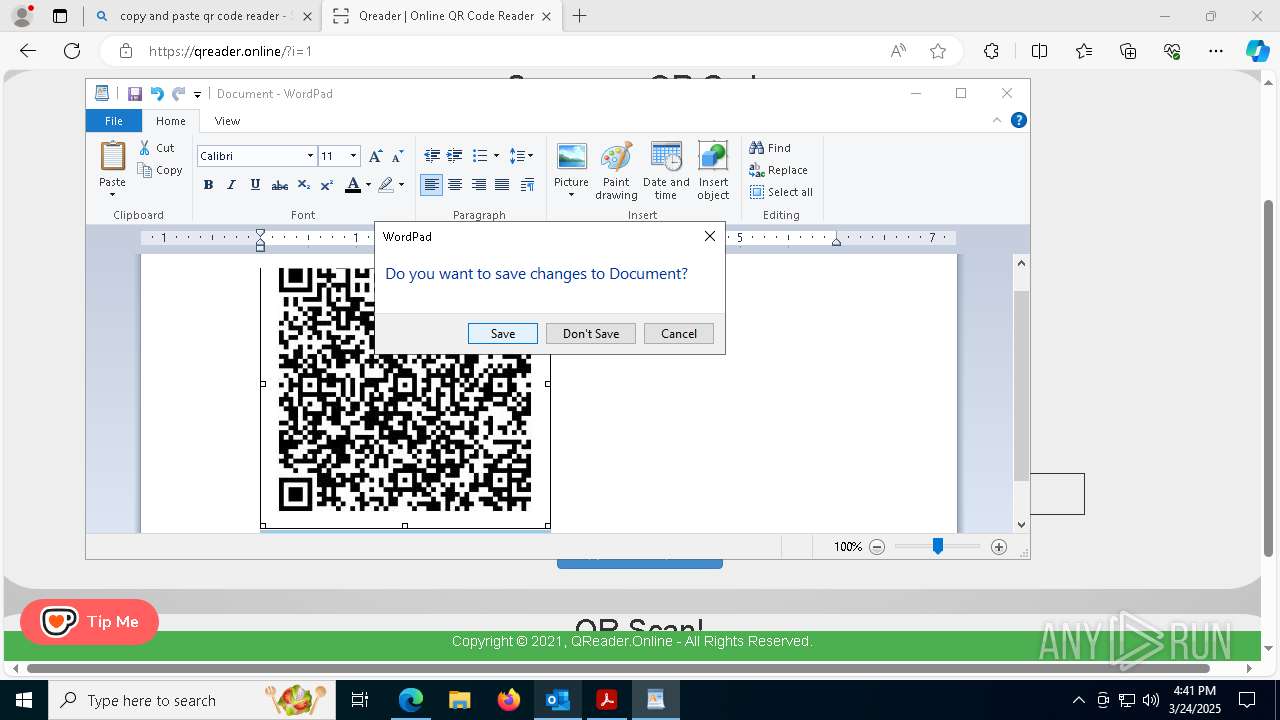Image resolution: width=1280 pixels, height=720 pixels.
Task: Click the zoom out minus button
Action: pos(877,547)
